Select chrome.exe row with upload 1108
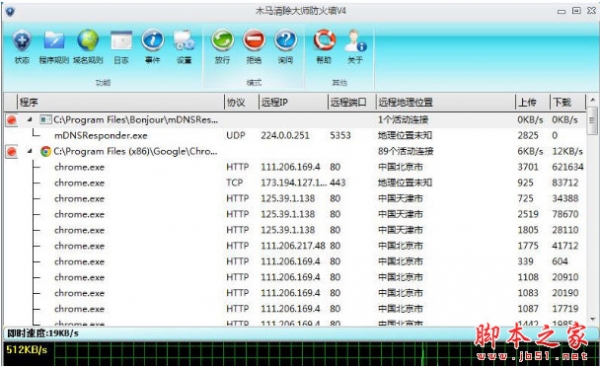The height and width of the screenshot is (367, 600). pos(295,277)
